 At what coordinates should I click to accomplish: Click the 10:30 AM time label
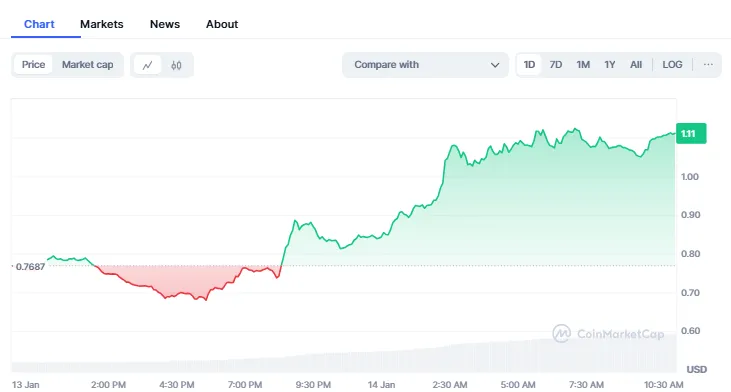(x=663, y=385)
